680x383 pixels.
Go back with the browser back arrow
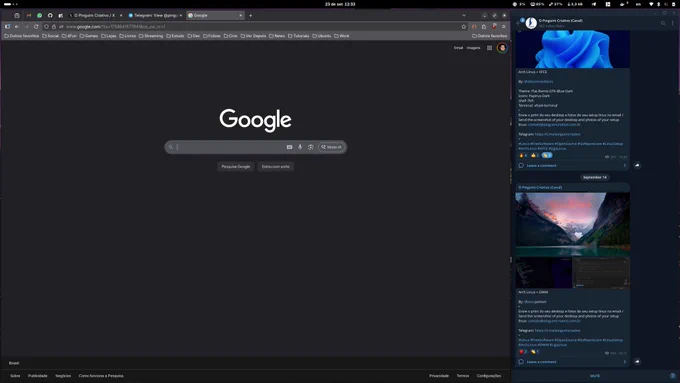[x=17, y=26]
